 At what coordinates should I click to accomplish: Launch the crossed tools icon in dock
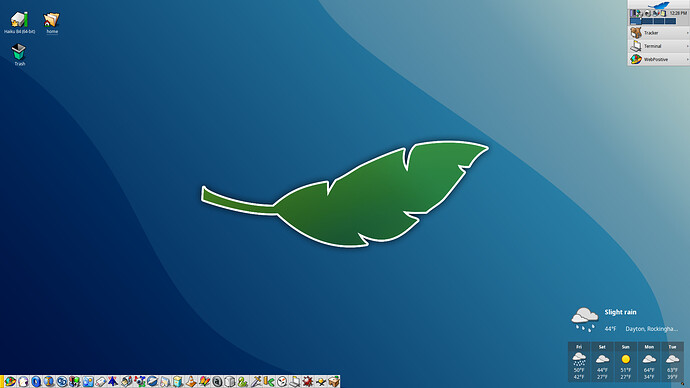pos(256,381)
